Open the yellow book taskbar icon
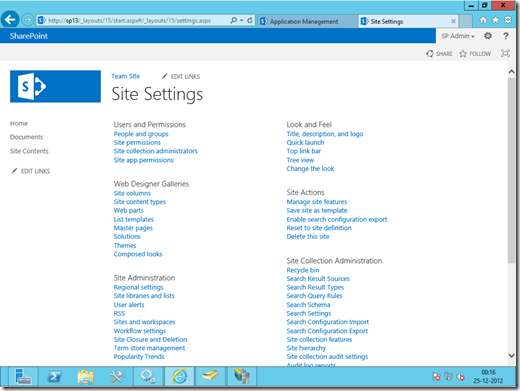The image size is (520, 391). click(211, 377)
